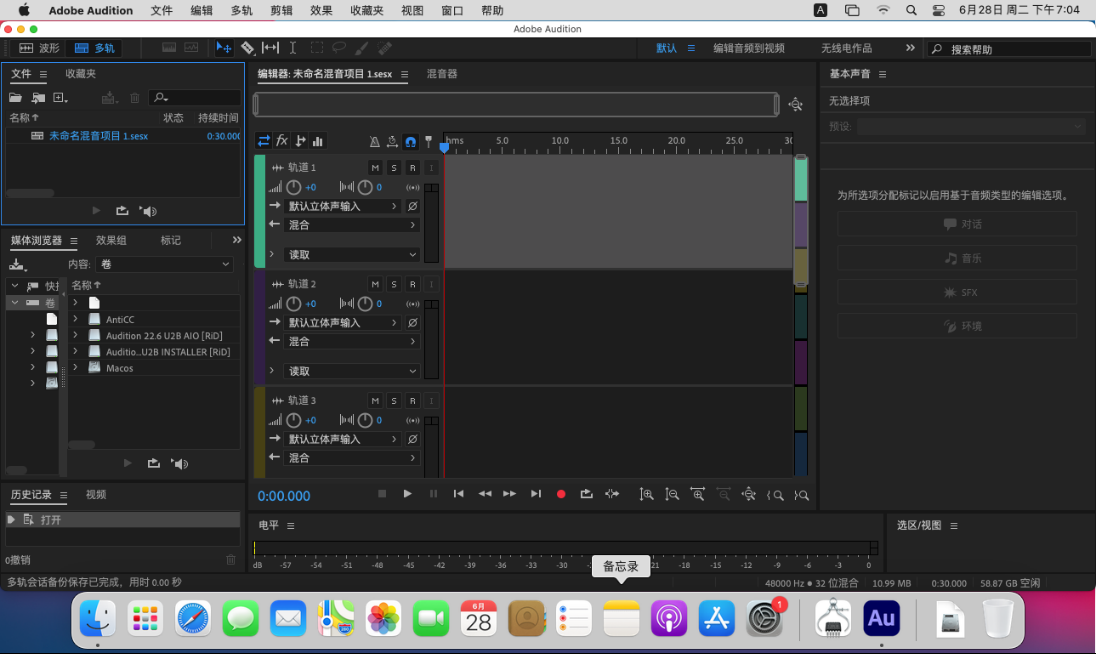
Task: Move playhead to next marker
Action: (x=535, y=494)
